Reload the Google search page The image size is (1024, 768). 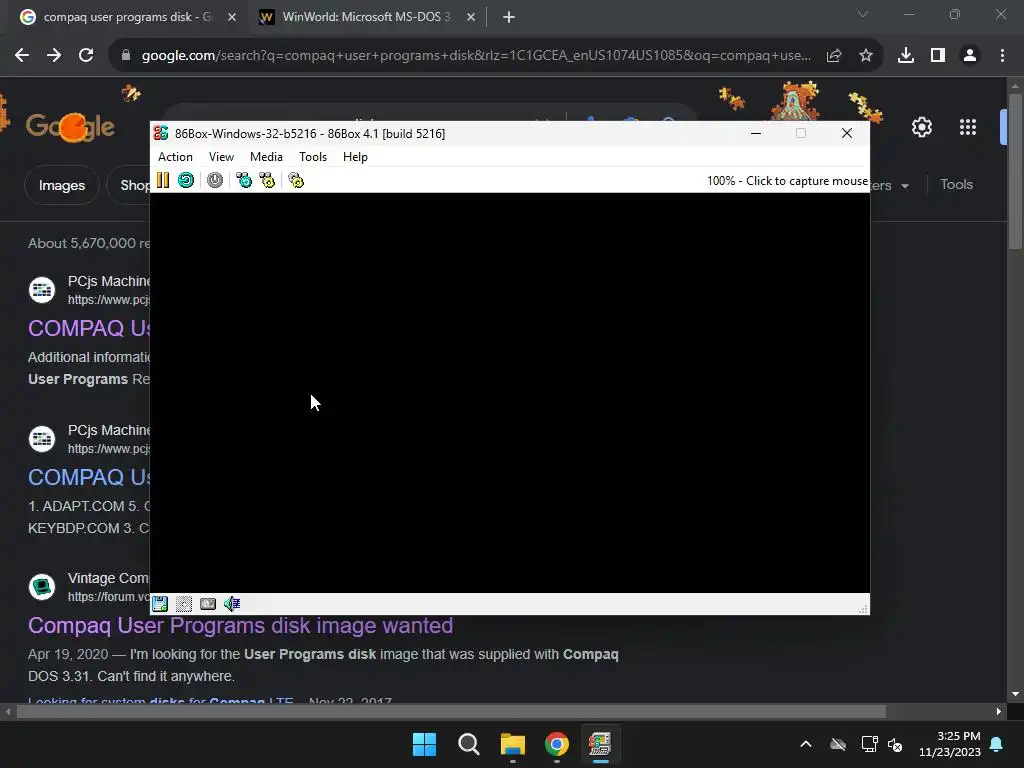86,56
